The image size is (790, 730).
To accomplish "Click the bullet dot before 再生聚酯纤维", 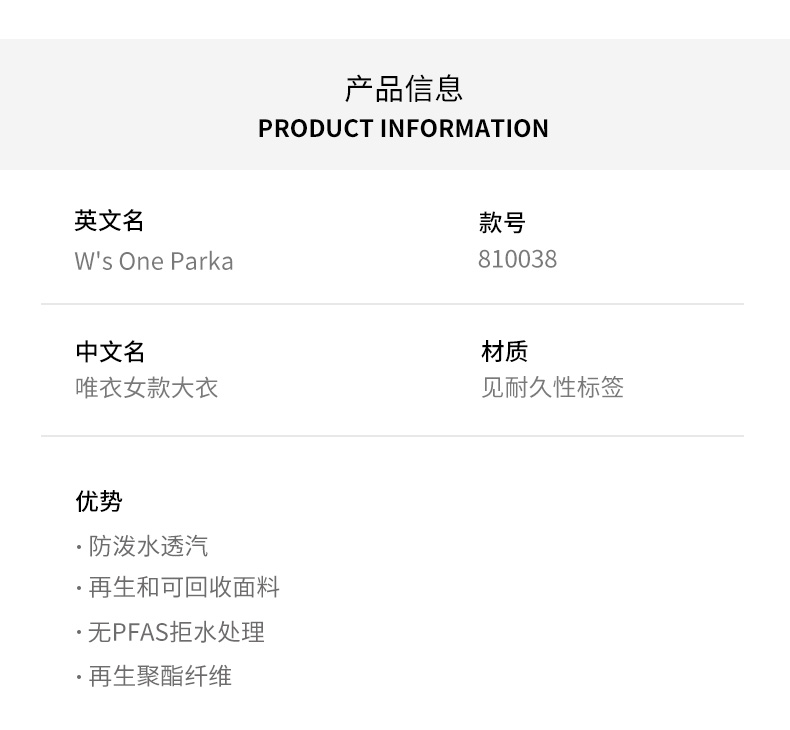I will (x=79, y=677).
